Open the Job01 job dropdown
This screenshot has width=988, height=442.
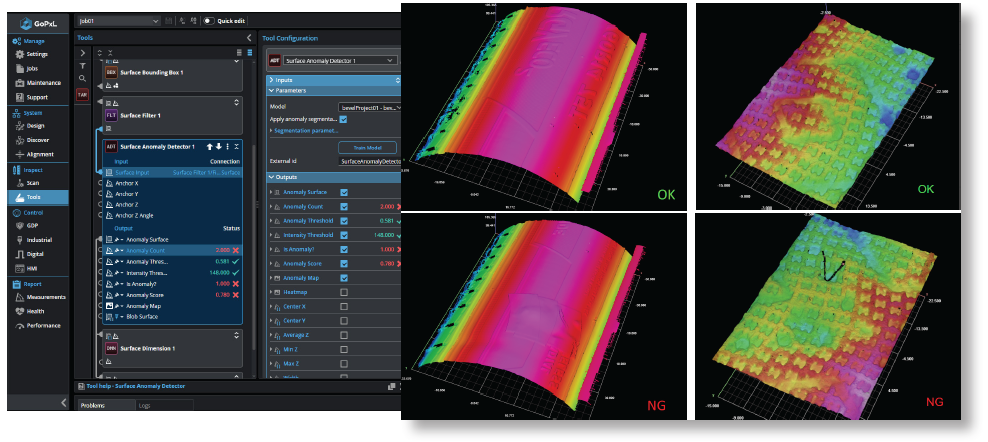coord(118,20)
